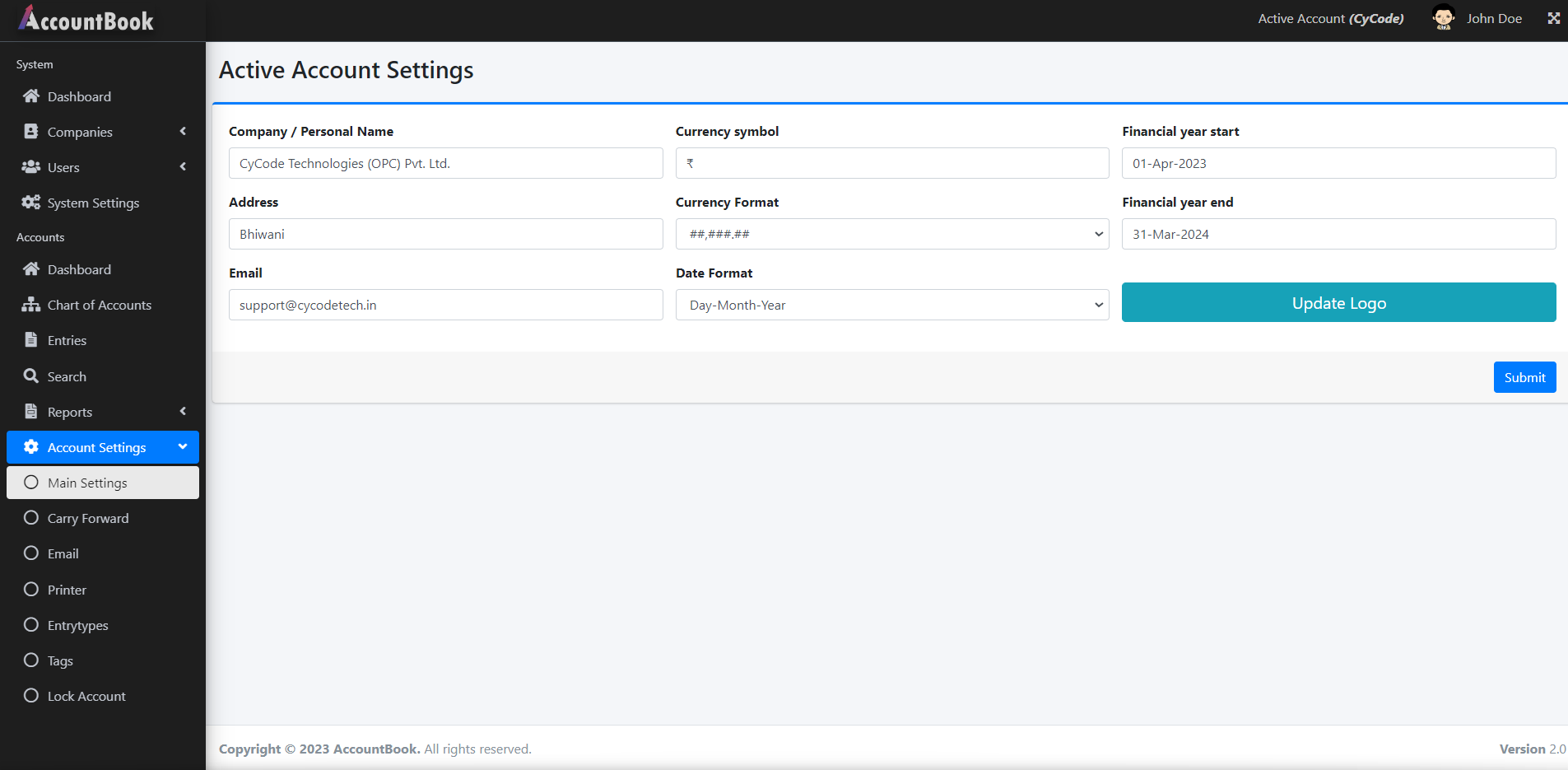Click the AccountBook logo

[x=86, y=20]
